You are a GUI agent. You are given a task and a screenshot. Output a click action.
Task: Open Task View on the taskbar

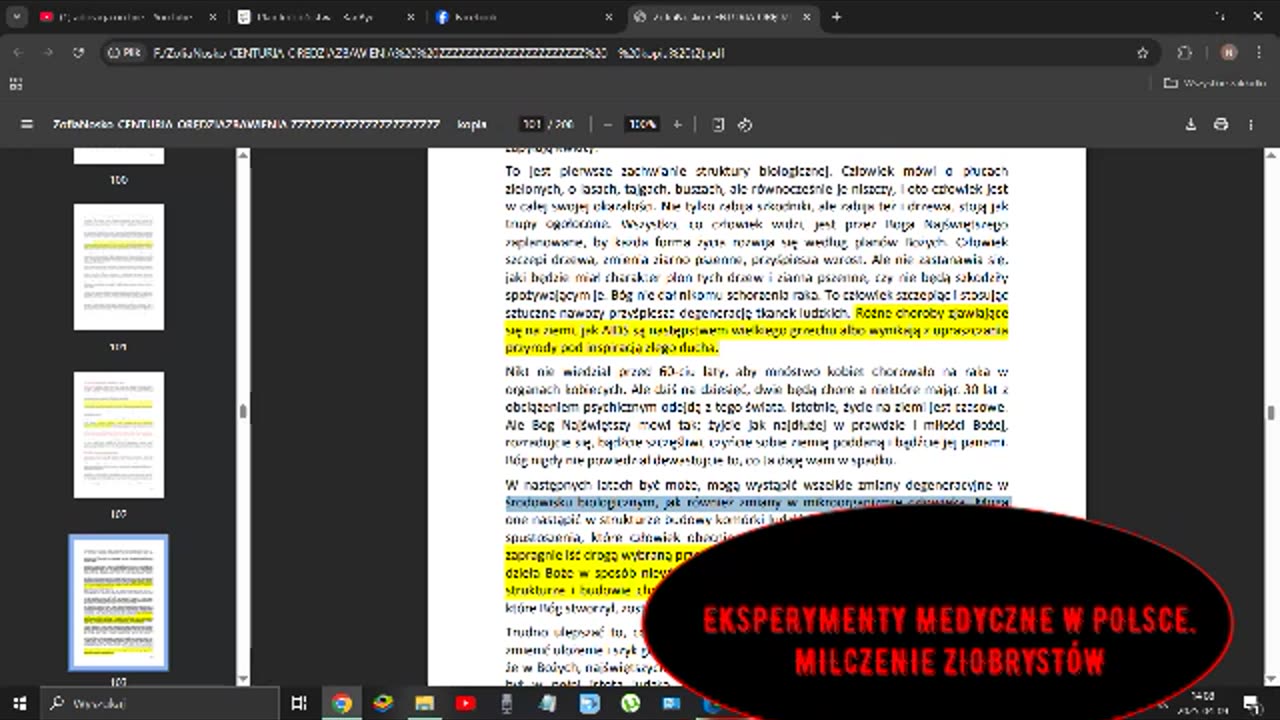(x=298, y=703)
